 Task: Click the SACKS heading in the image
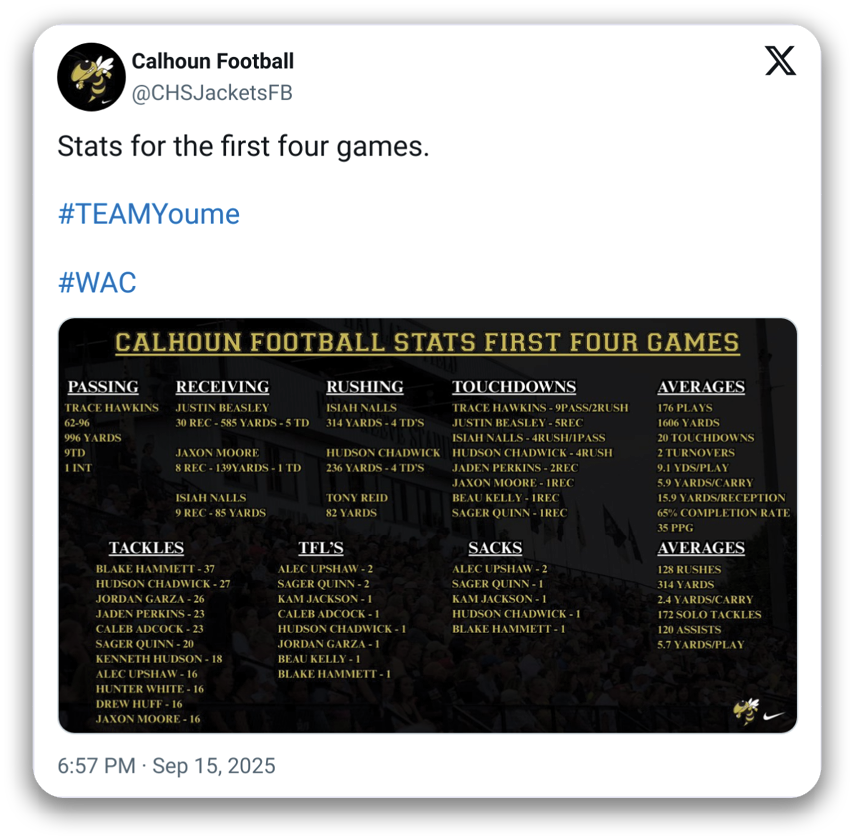(x=495, y=548)
